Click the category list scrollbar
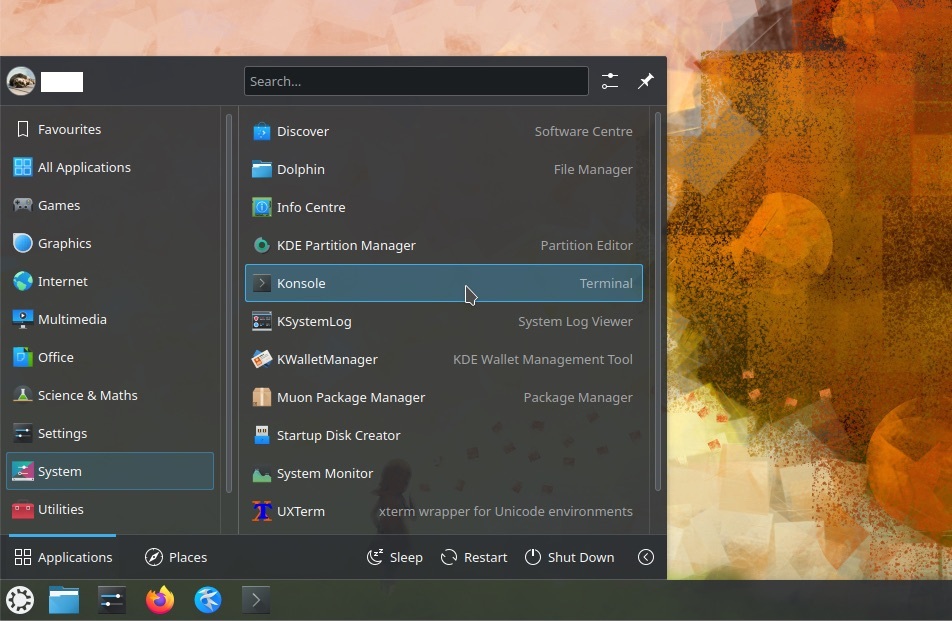Screen dimensions: 952x621 click(229, 303)
